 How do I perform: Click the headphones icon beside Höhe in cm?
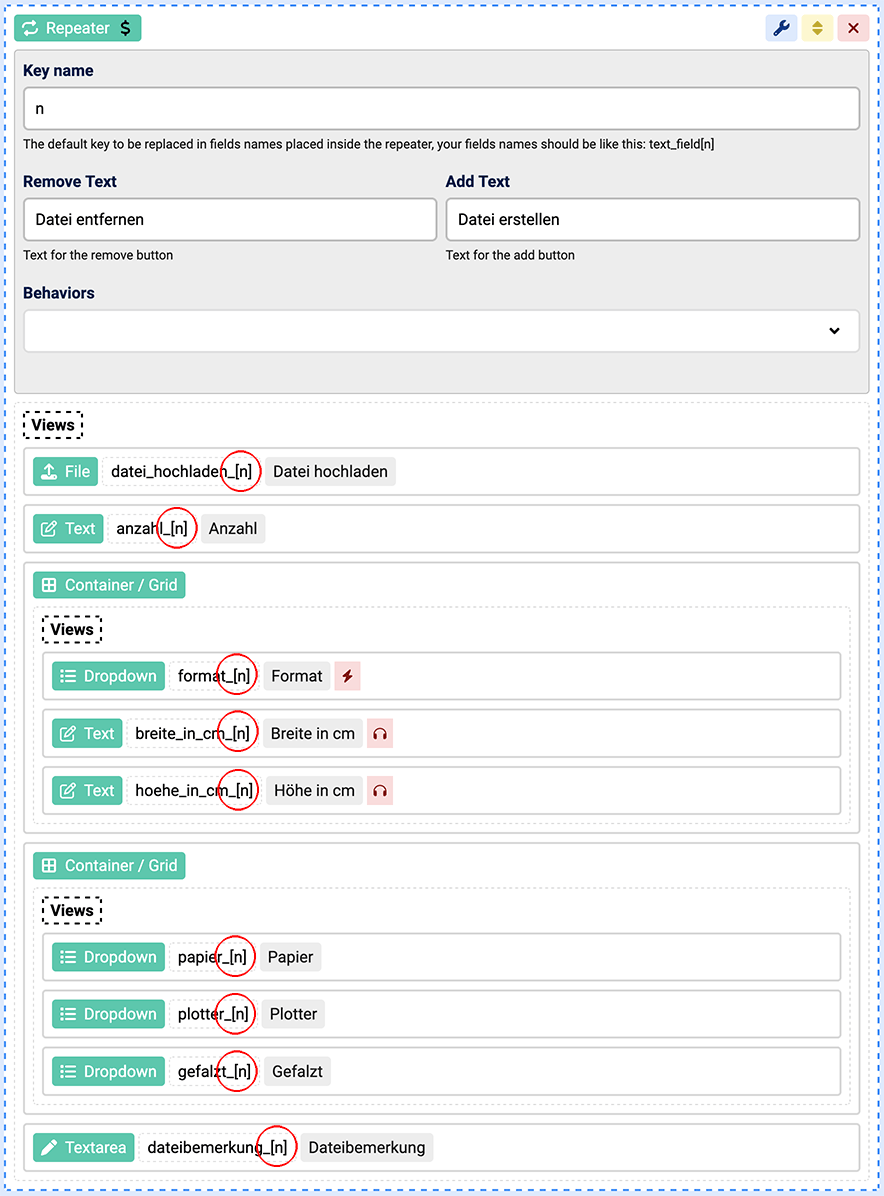(379, 790)
